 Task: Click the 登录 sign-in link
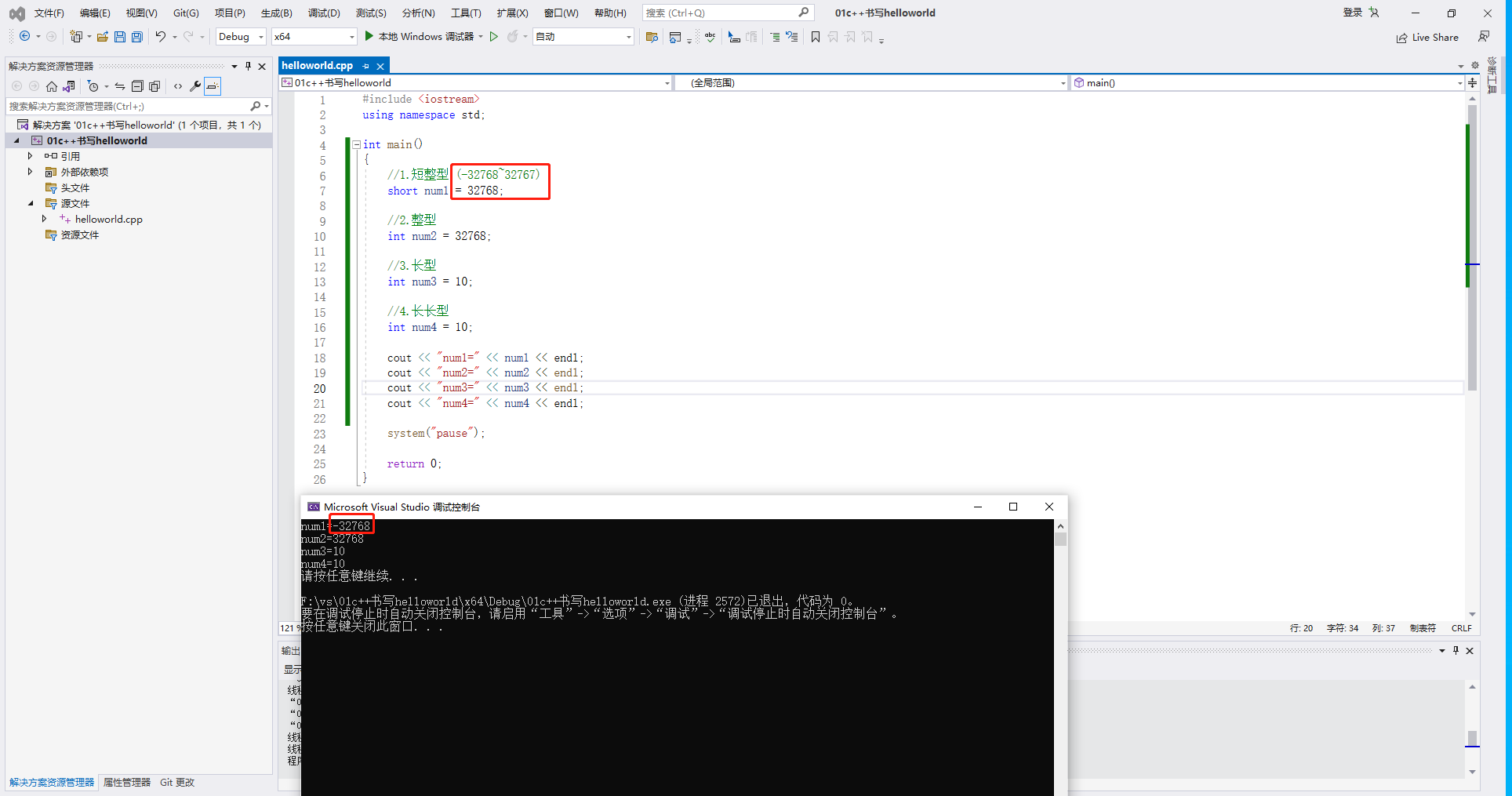[1353, 13]
